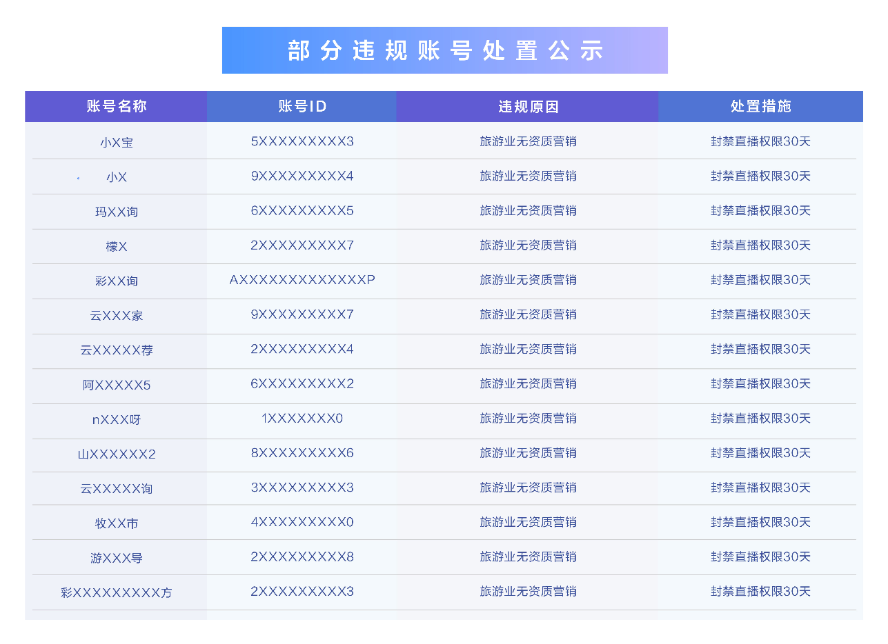Click account ID 5XXXXXXXXX3
The height and width of the screenshot is (644, 888).
[x=301, y=141]
